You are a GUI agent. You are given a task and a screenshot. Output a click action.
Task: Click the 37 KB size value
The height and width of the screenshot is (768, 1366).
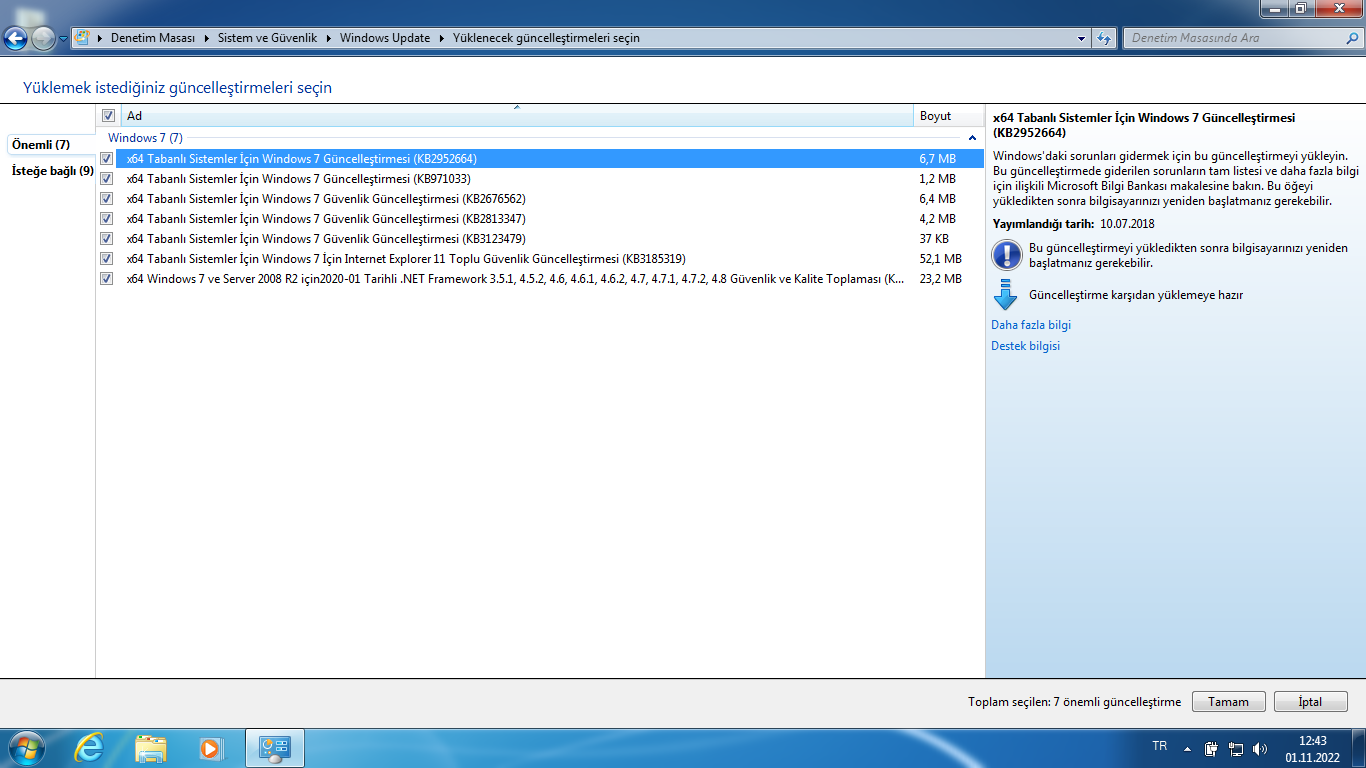[x=934, y=238]
